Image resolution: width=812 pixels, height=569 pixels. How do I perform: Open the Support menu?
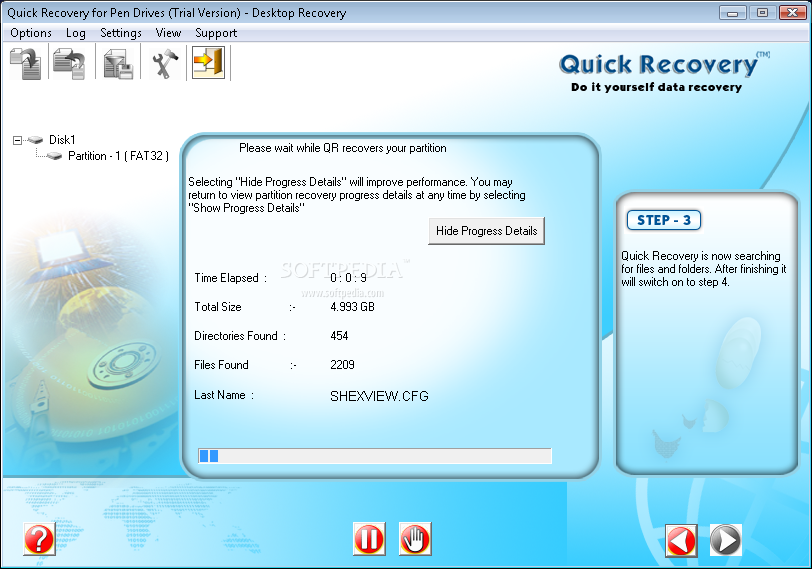click(x=216, y=33)
